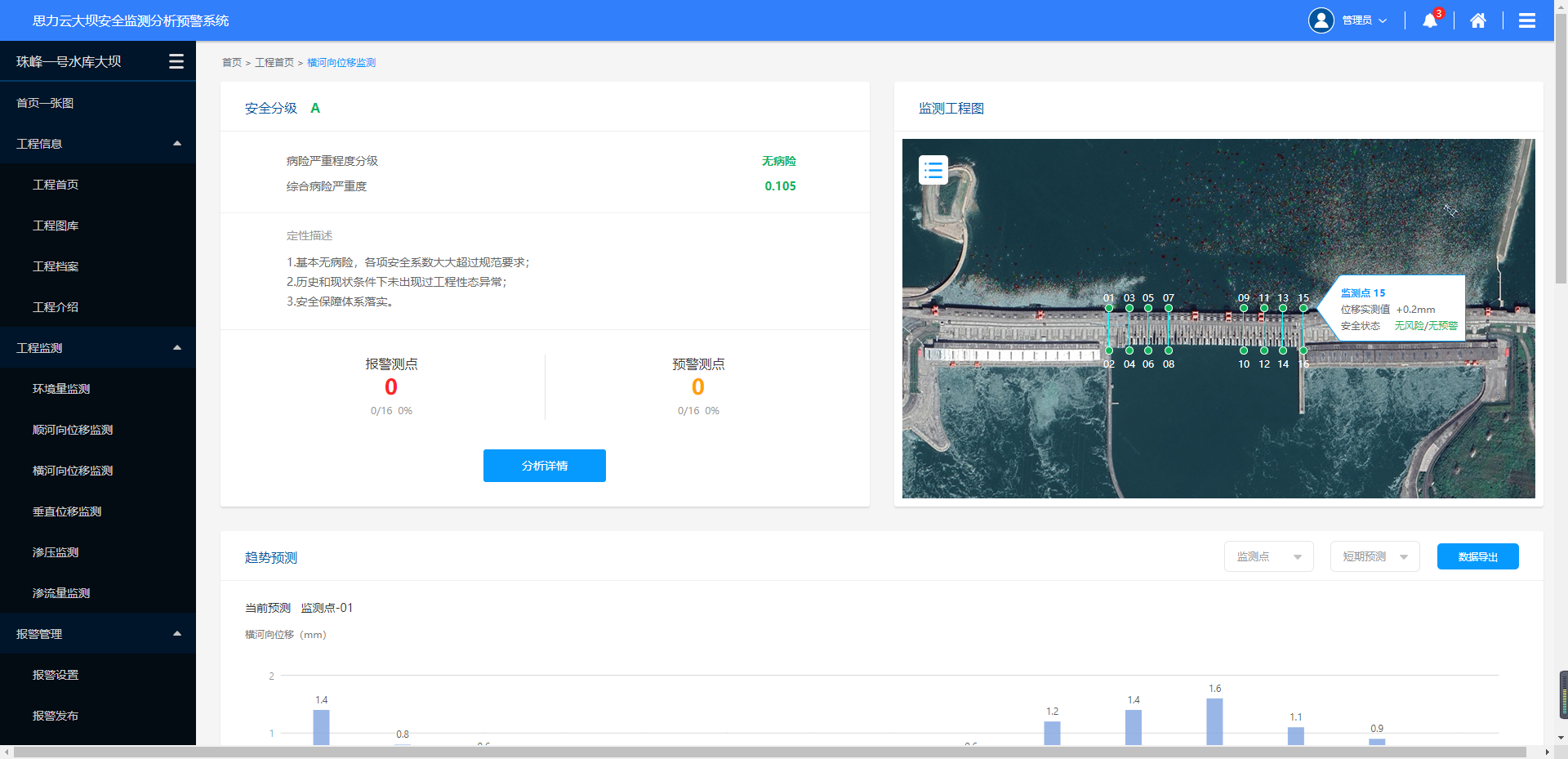Select monitoring point 12 marker on map
This screenshot has width=1568, height=759.
(1264, 350)
